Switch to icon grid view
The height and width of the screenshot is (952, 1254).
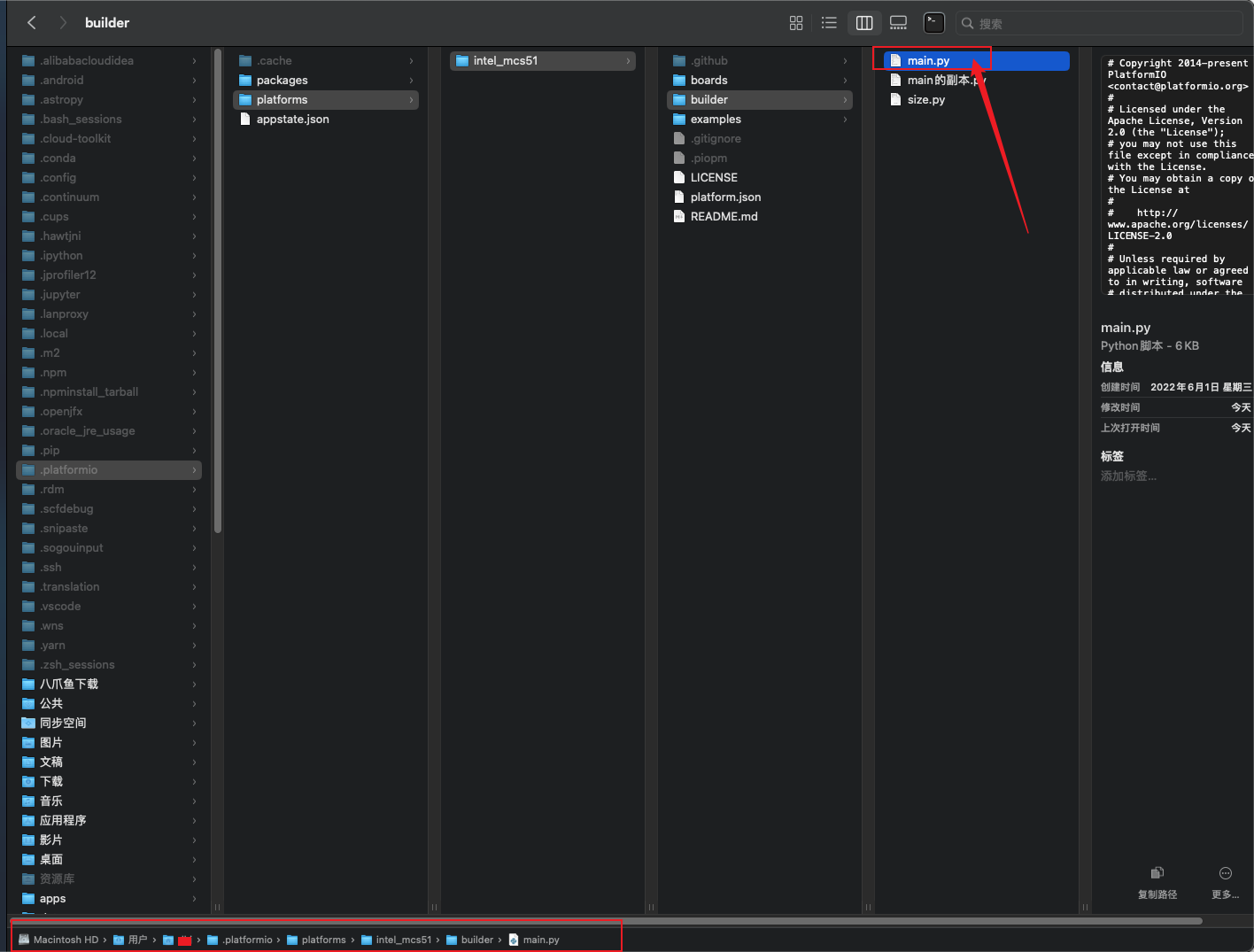796,23
